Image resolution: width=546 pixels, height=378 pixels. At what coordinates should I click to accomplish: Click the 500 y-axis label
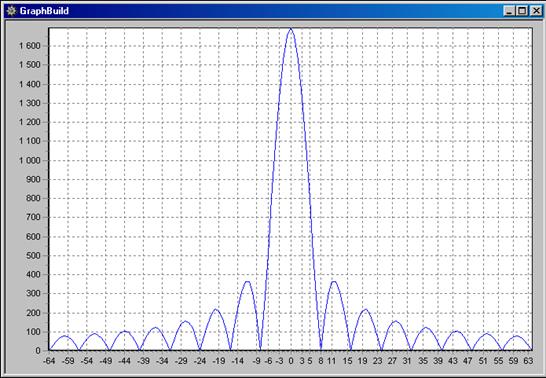(33, 255)
